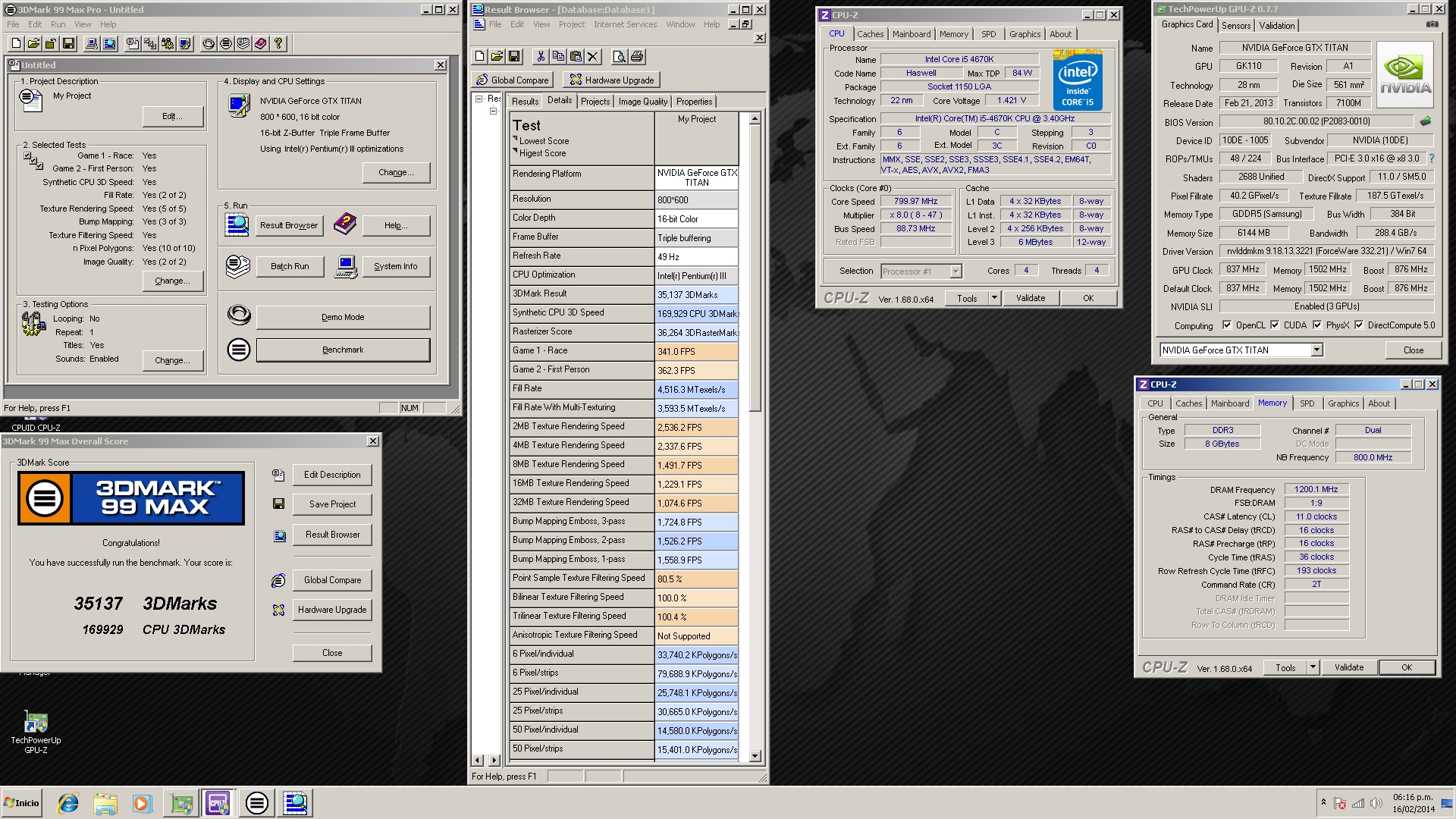Viewport: 1456px width, 819px height.
Task: Click the GPU-Z screenshot camera icon
Action: coord(1432,25)
